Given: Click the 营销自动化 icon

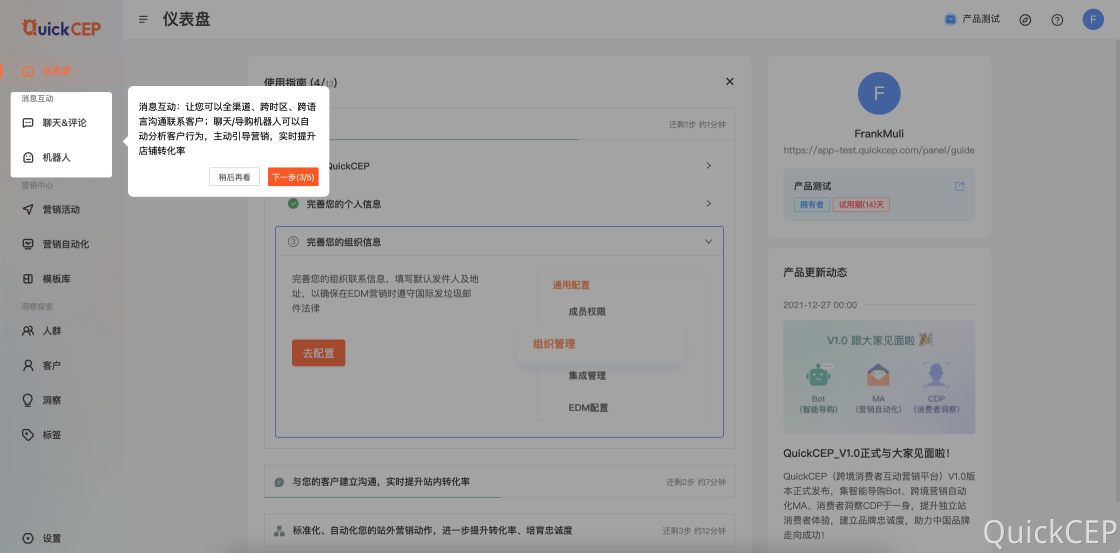Looking at the screenshot, I should tap(28, 244).
